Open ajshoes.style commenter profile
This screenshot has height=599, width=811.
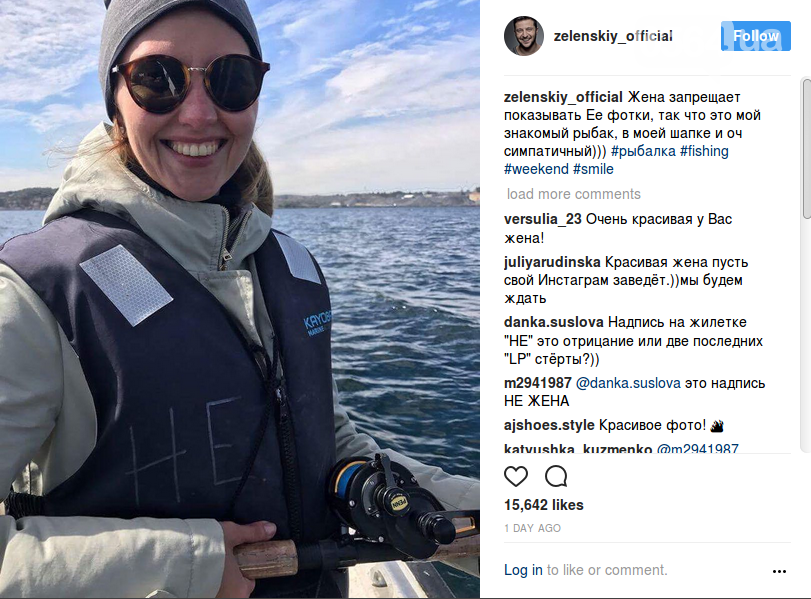tap(549, 425)
